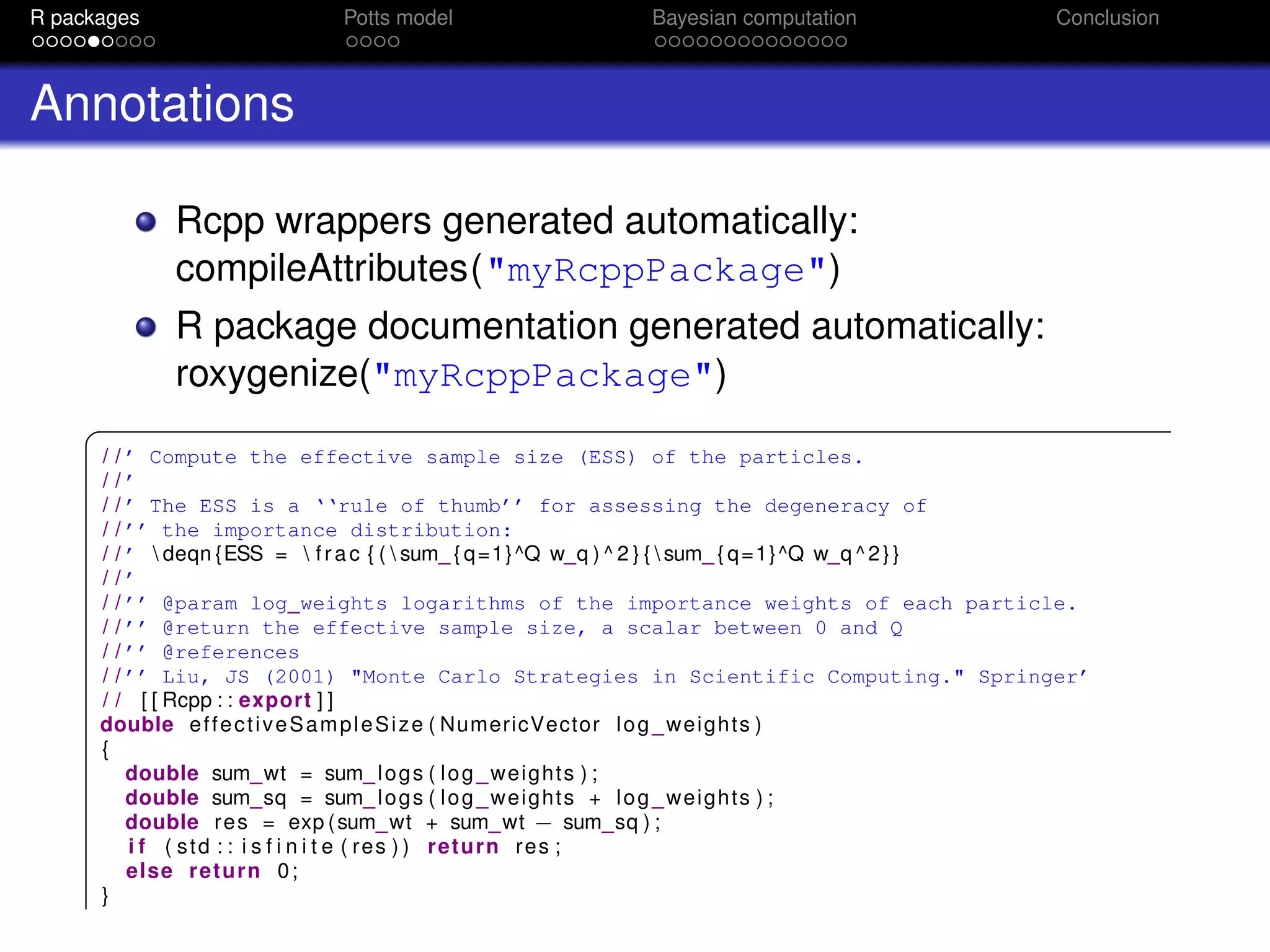1270x952 pixels.
Task: Click the "double effectiveSampleSize(NumericVector log_weights)" signature
Action: tap(431, 725)
